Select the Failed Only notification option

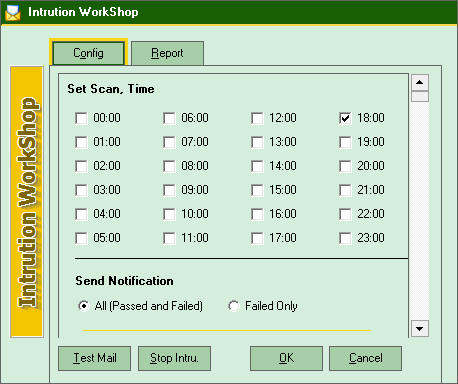click(233, 306)
